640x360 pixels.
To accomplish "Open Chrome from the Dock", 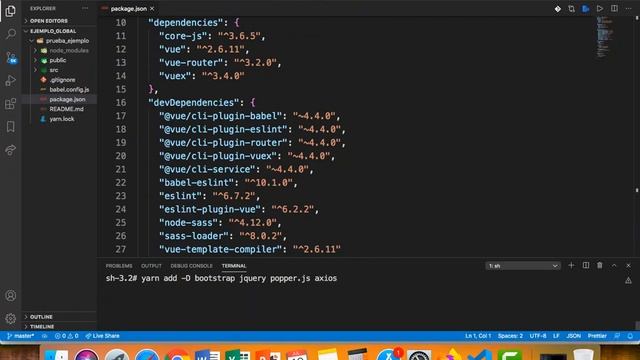I will point(177,355).
